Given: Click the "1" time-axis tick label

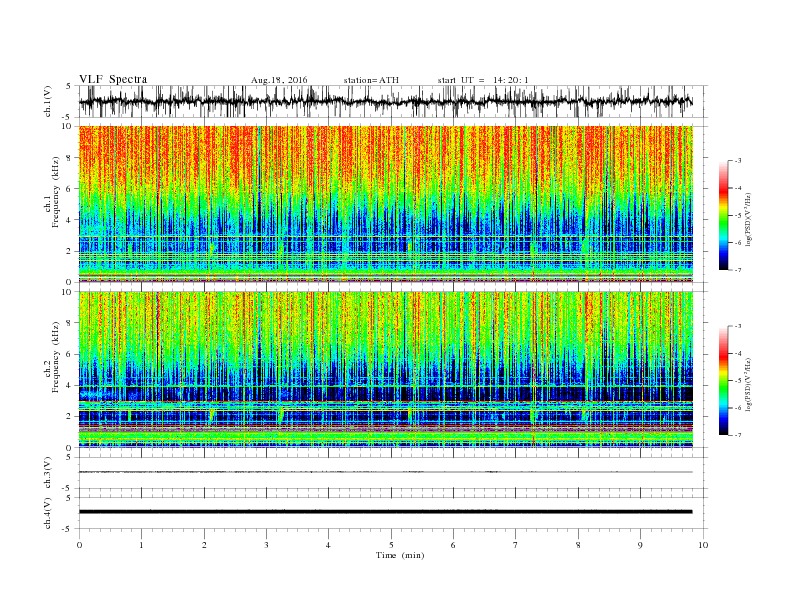Looking at the screenshot, I should (x=142, y=545).
